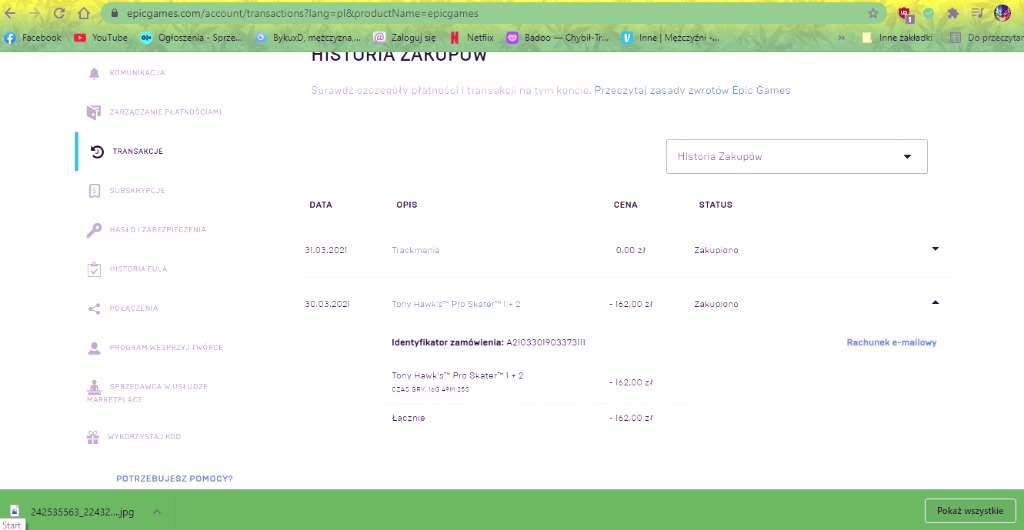Screen dimensions: 1024x530
Task: Click the browser forward arrow
Action: (x=35, y=12)
